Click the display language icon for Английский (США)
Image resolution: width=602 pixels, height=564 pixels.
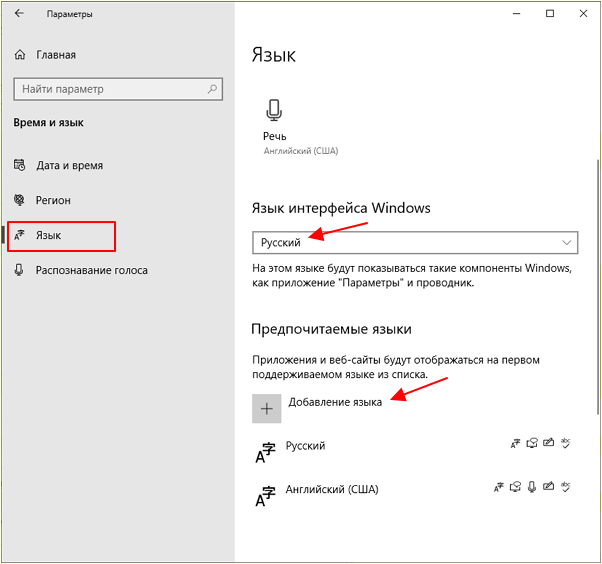pos(498,487)
